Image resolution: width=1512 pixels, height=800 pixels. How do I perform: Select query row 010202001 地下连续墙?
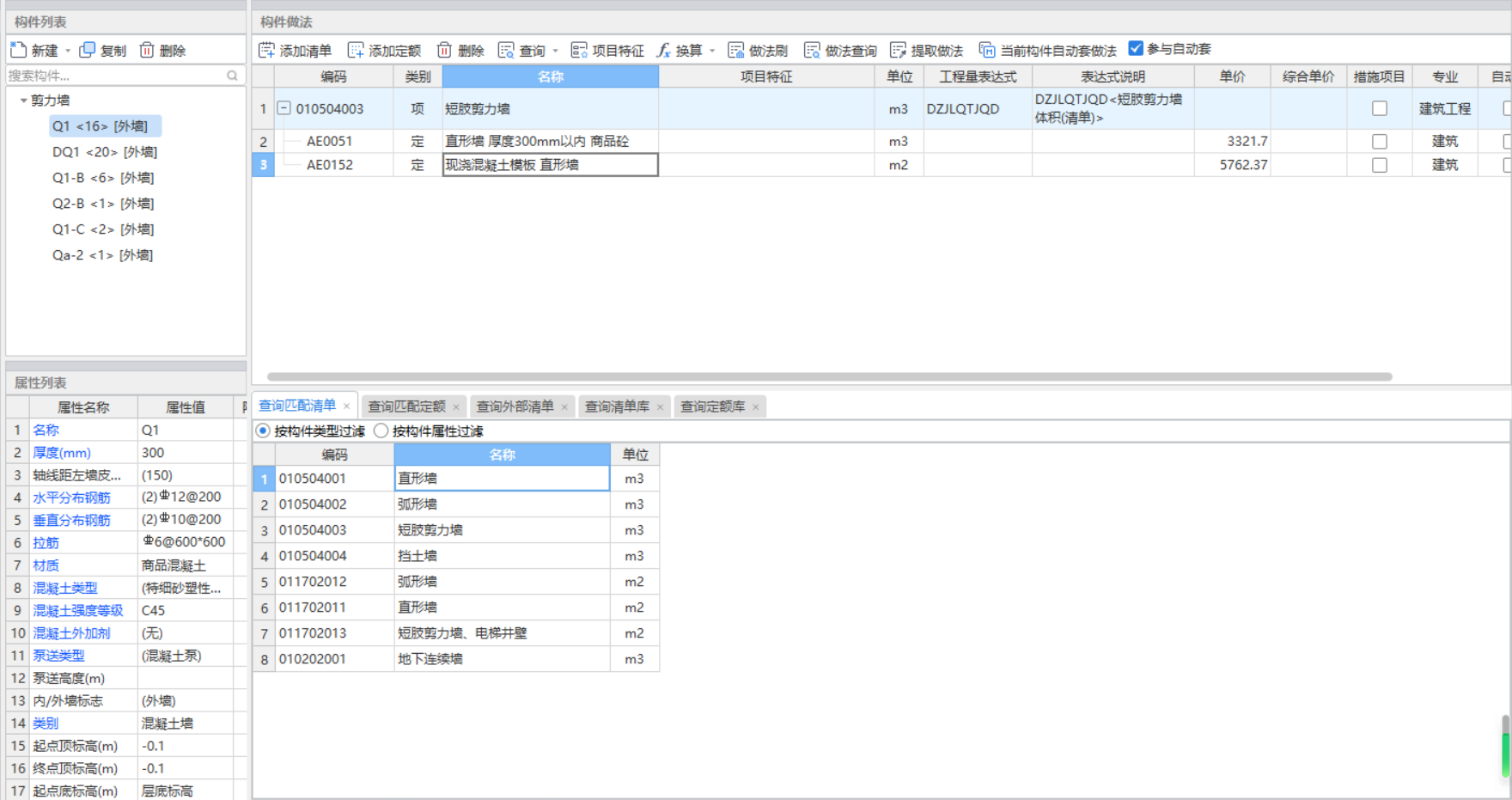(456, 659)
